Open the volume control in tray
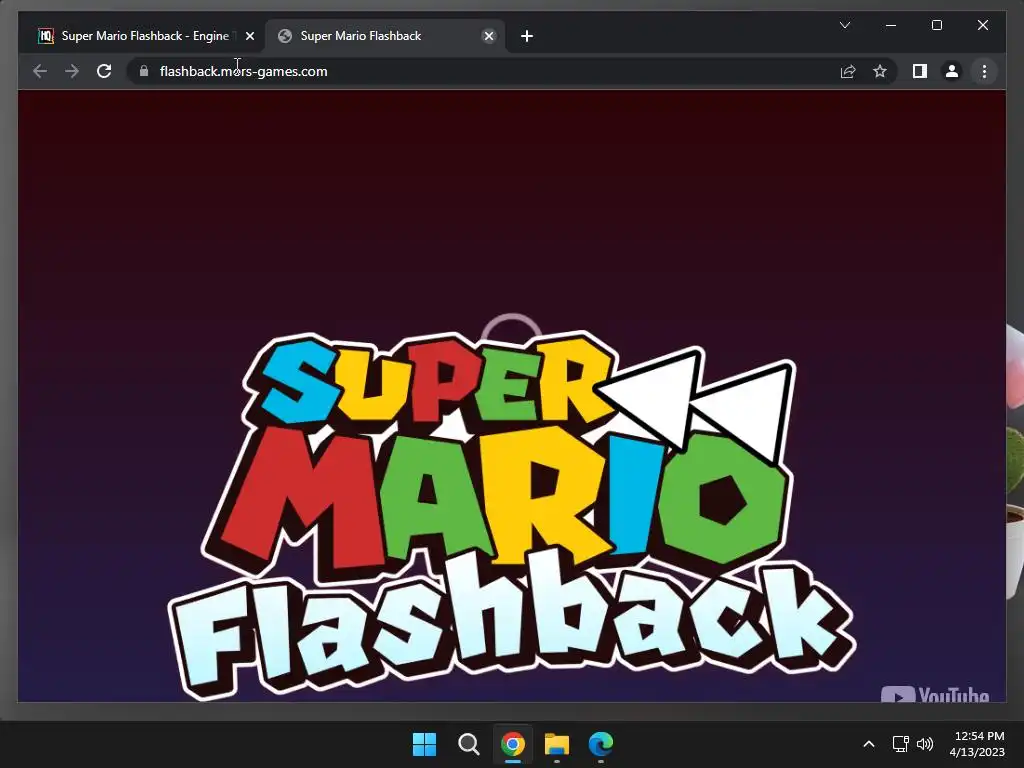The height and width of the screenshot is (768, 1024). click(x=925, y=744)
